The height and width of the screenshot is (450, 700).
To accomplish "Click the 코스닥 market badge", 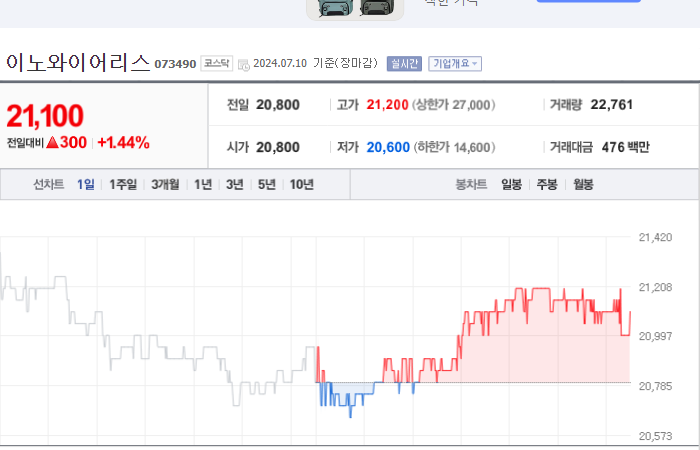I will (x=217, y=63).
